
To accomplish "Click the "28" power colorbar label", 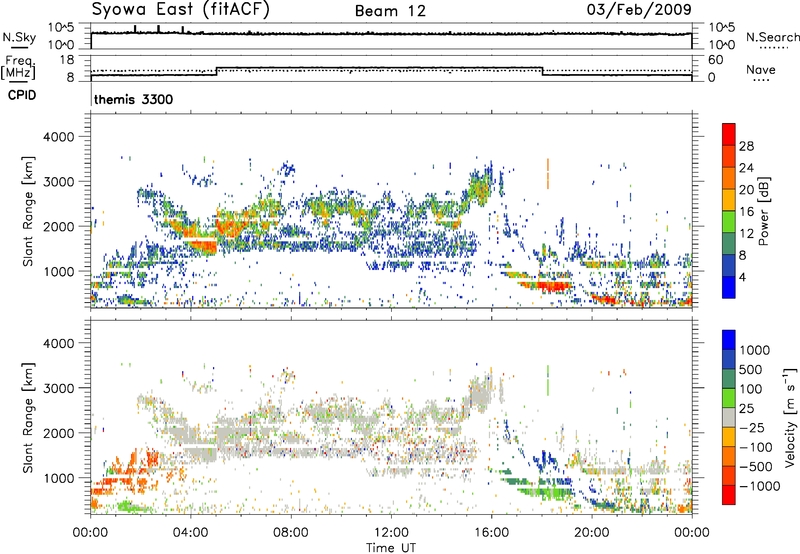I will (746, 146).
